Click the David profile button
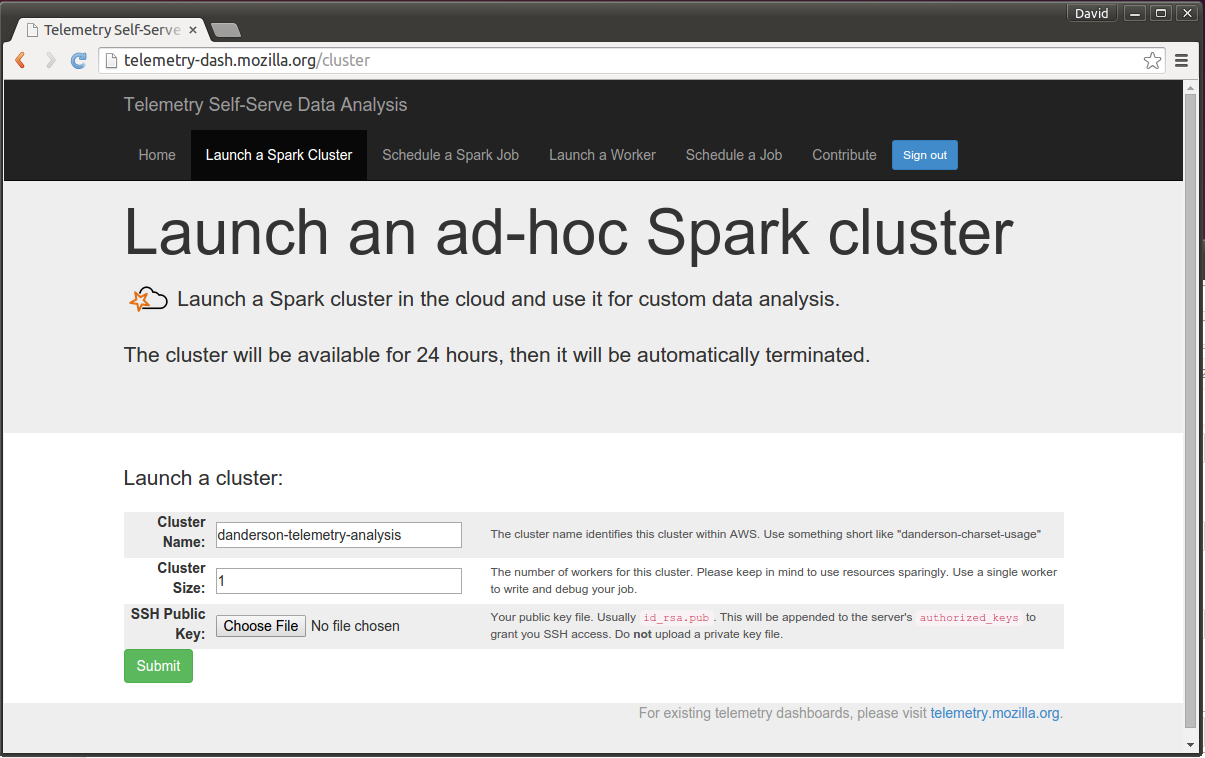This screenshot has width=1205, height=758. 1092,13
